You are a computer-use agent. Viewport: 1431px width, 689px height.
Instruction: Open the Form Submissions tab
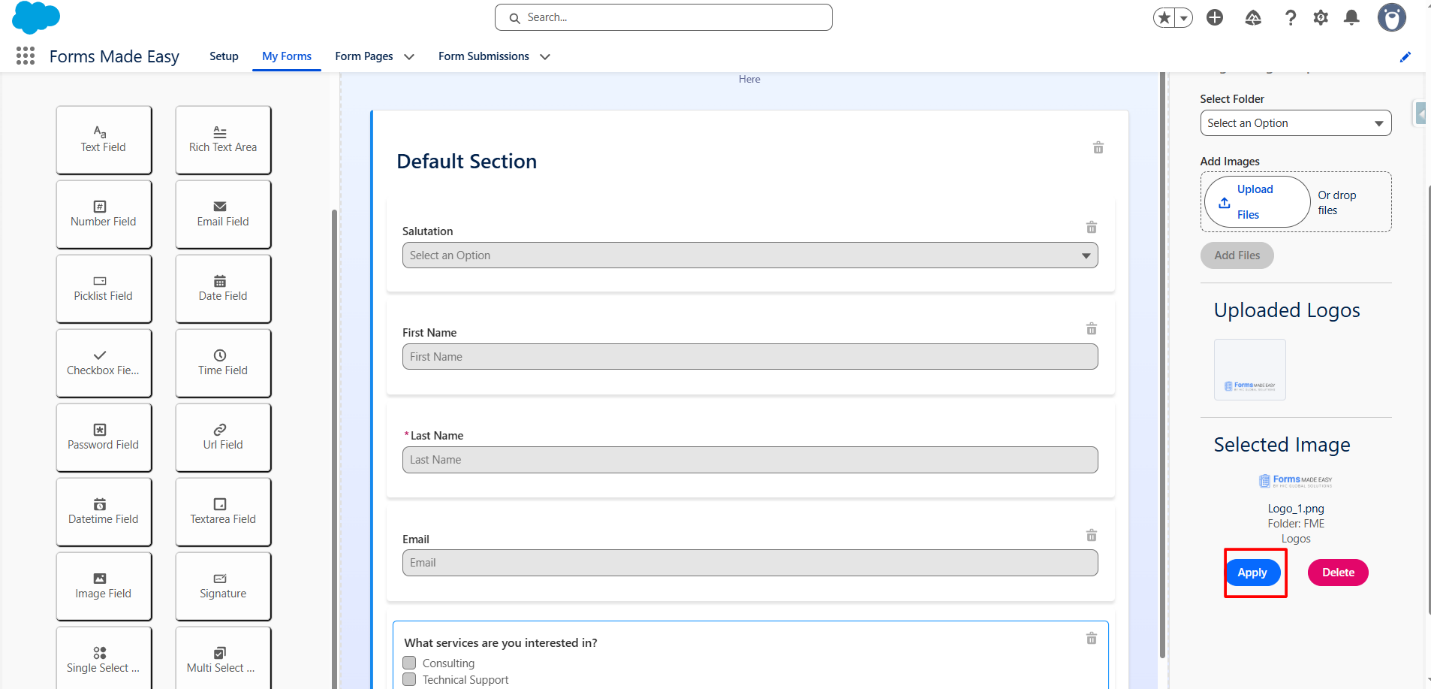tap(484, 56)
